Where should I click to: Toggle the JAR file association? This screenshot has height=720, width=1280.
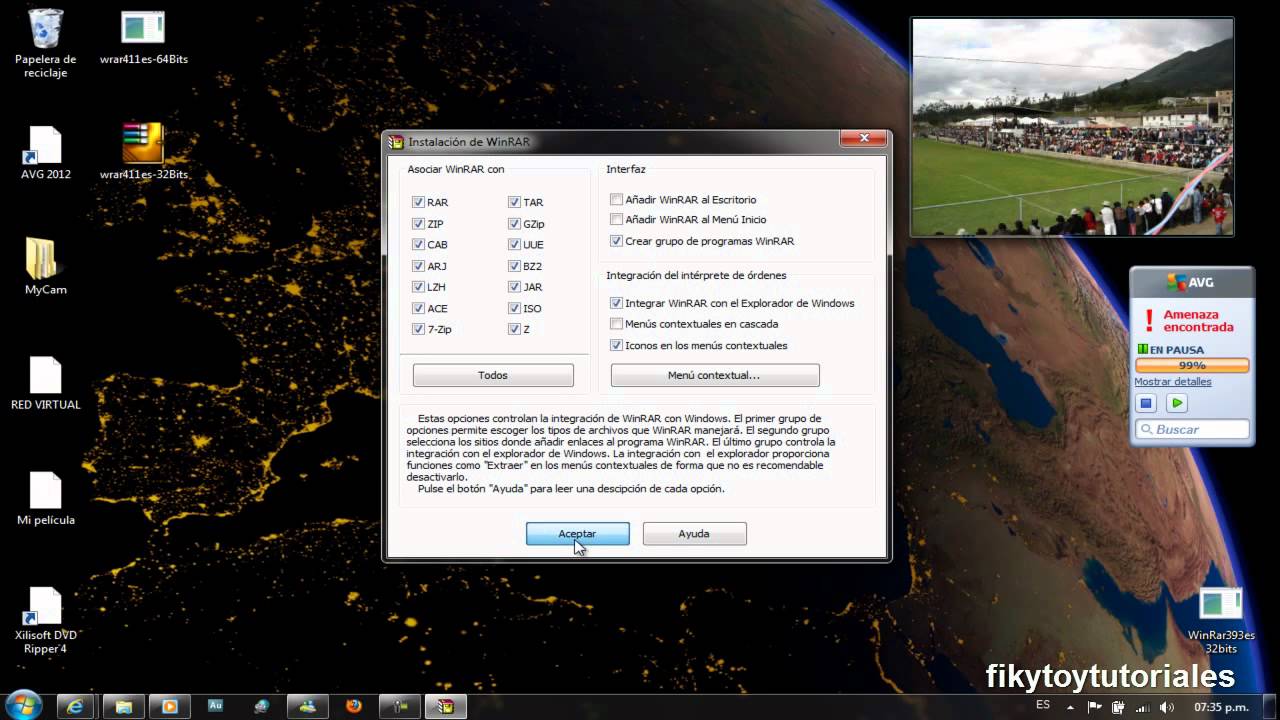[x=514, y=287]
